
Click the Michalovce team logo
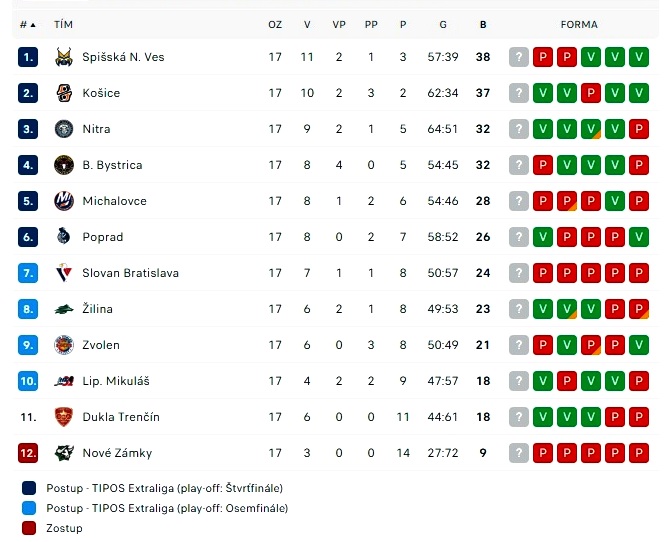pos(64,201)
